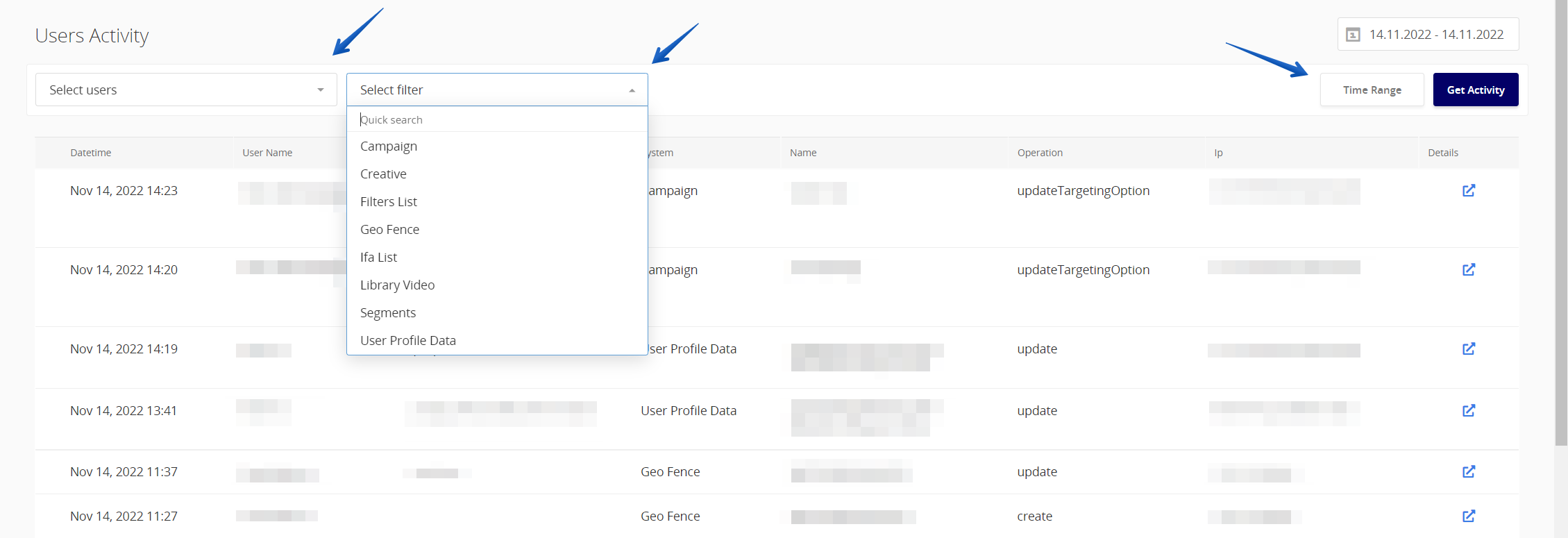The height and width of the screenshot is (538, 1568).
Task: Open details for the 11:37 activity row
Action: (x=1469, y=471)
